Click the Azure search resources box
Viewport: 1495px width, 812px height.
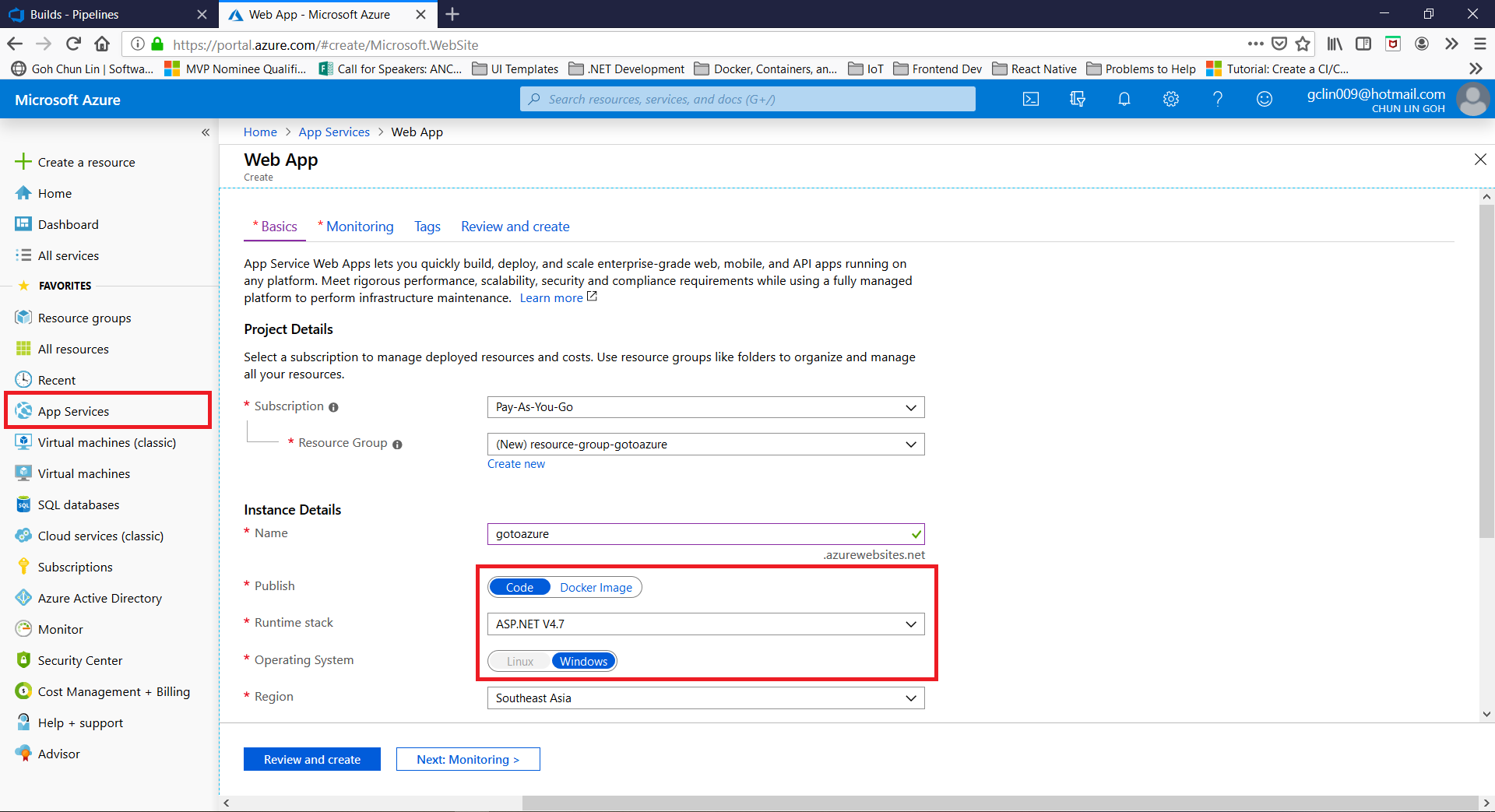[747, 99]
